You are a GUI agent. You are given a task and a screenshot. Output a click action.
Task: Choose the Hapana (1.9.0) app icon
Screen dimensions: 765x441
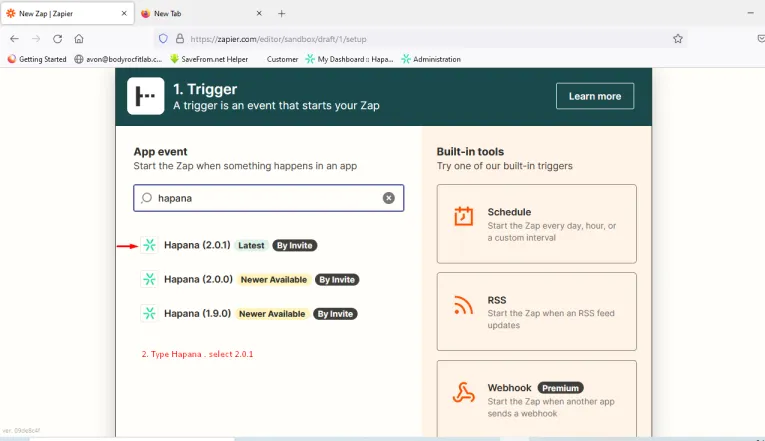click(149, 314)
